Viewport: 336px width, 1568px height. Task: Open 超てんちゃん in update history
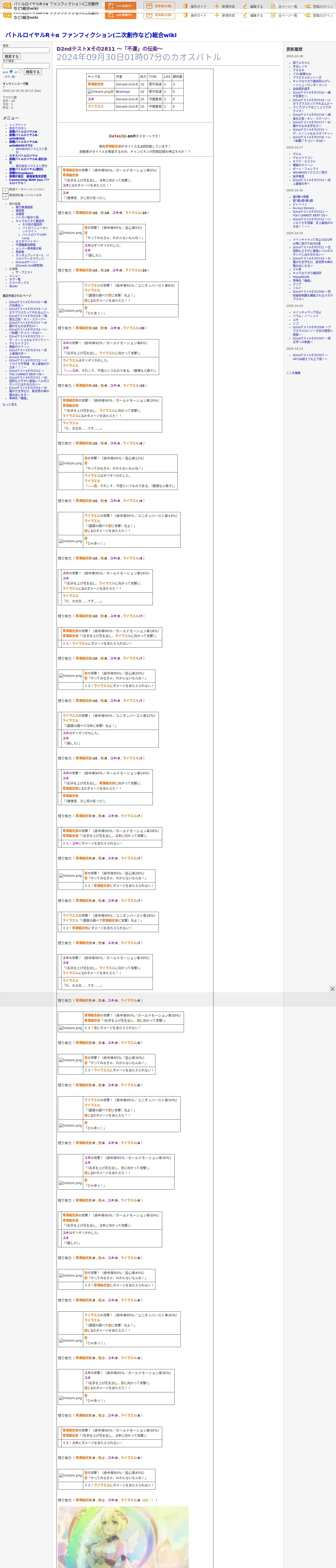[301, 63]
